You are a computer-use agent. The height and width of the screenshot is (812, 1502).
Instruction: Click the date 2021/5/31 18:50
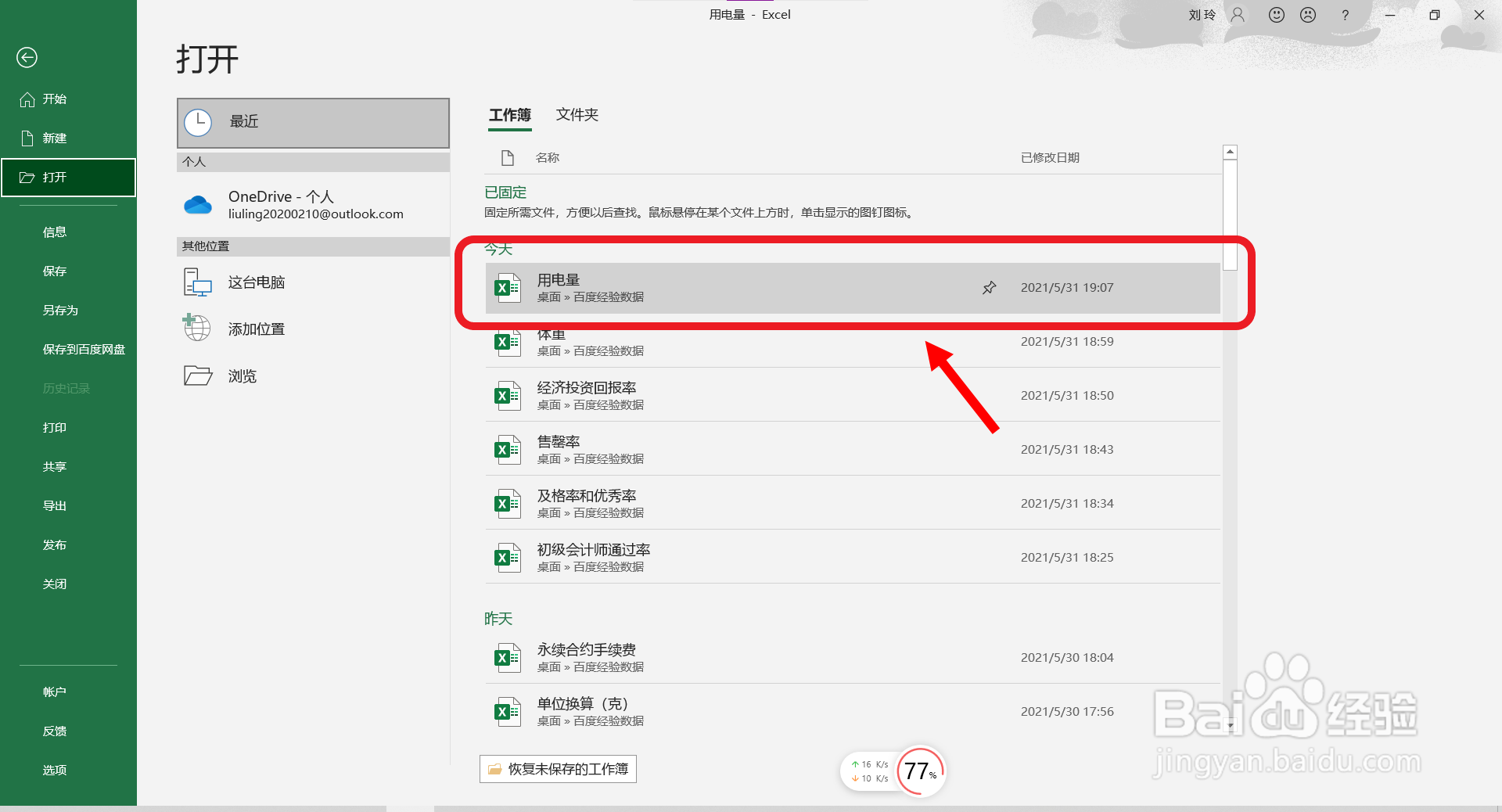(1067, 396)
